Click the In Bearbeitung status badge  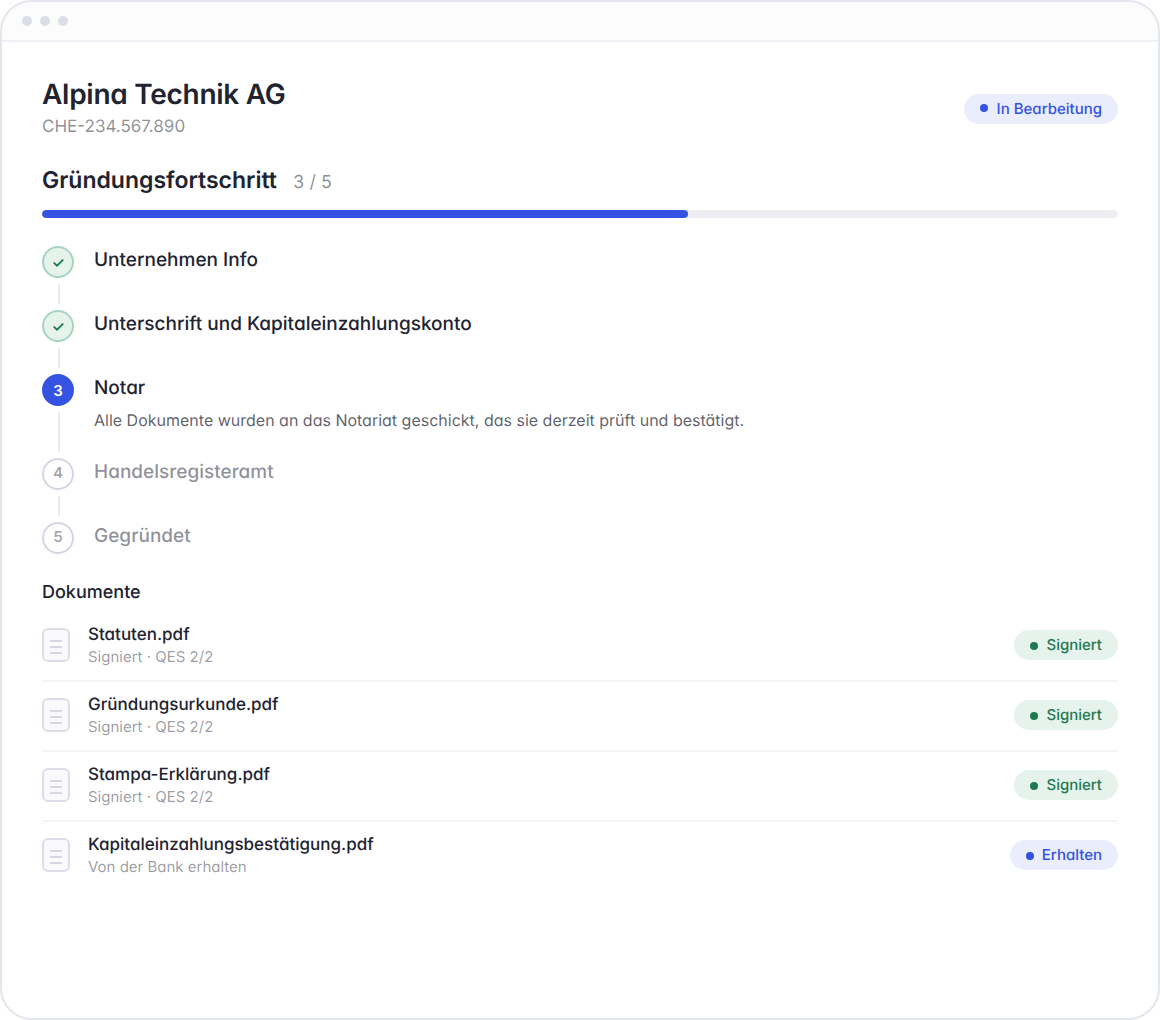[x=1040, y=109]
